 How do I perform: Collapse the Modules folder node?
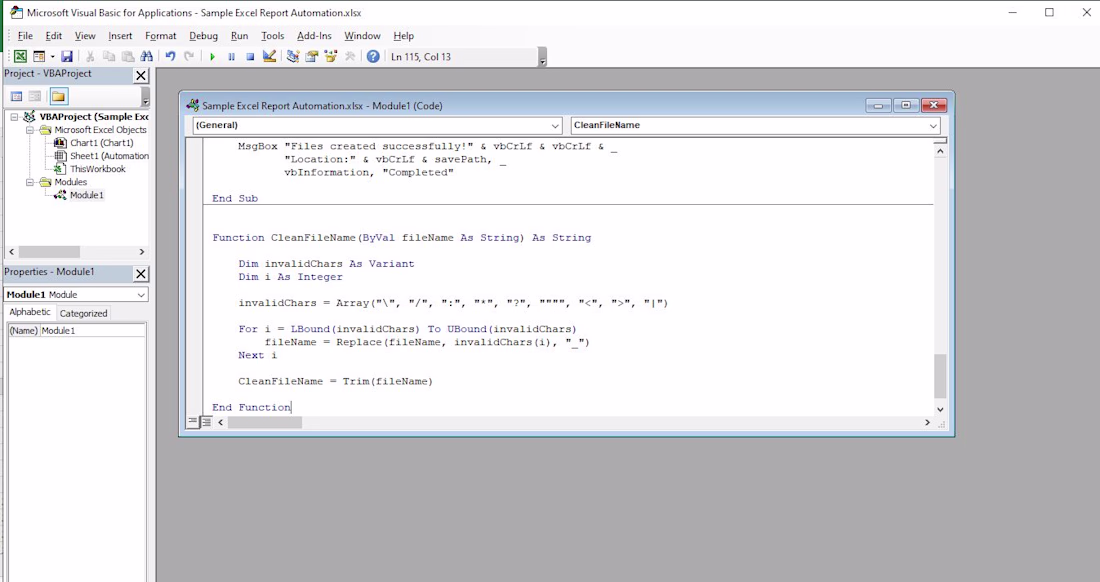coord(30,182)
